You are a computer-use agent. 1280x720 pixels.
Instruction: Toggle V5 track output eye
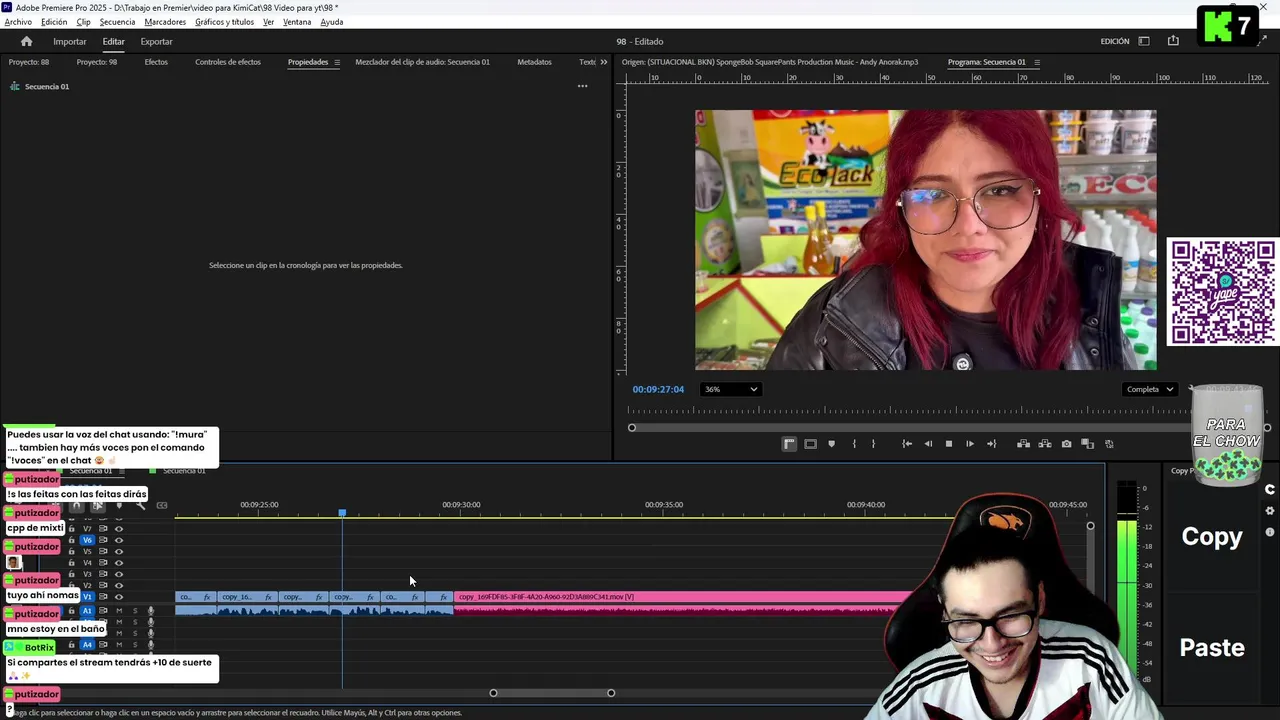119,551
